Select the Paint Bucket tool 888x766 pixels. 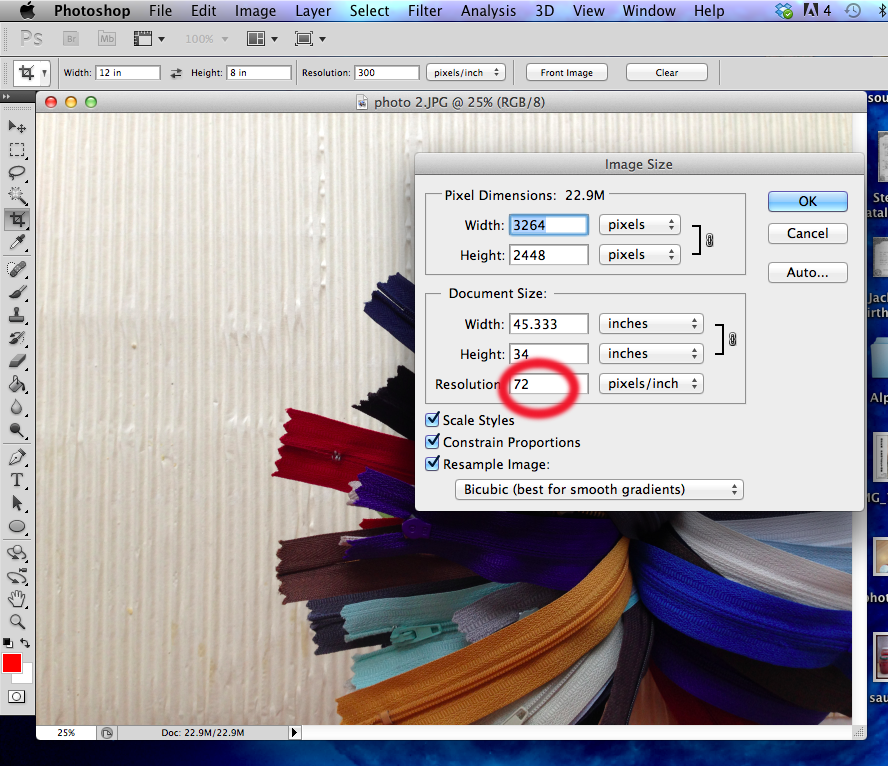[18, 384]
